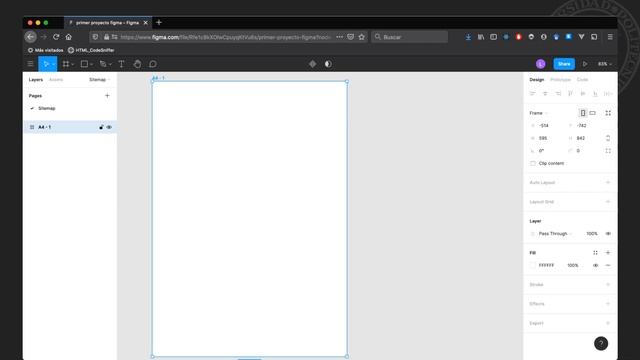Switch to the Code tab
This screenshot has height=360, width=640.
(582, 80)
